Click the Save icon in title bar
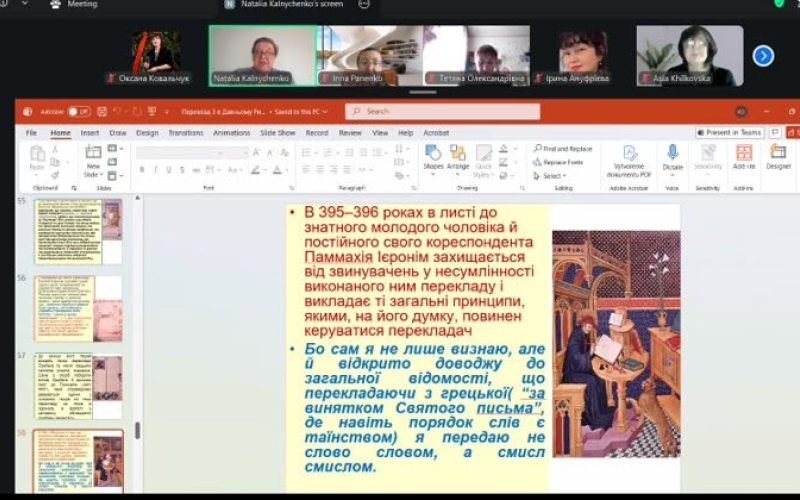The height and width of the screenshot is (500, 800). (x=102, y=111)
